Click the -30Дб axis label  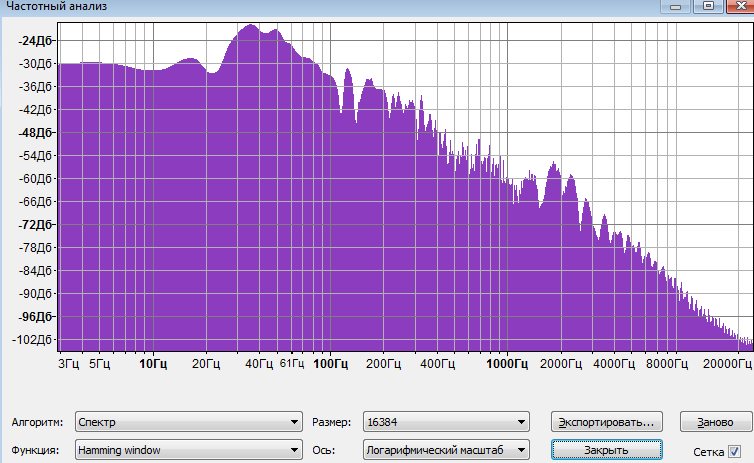pyautogui.click(x=35, y=63)
